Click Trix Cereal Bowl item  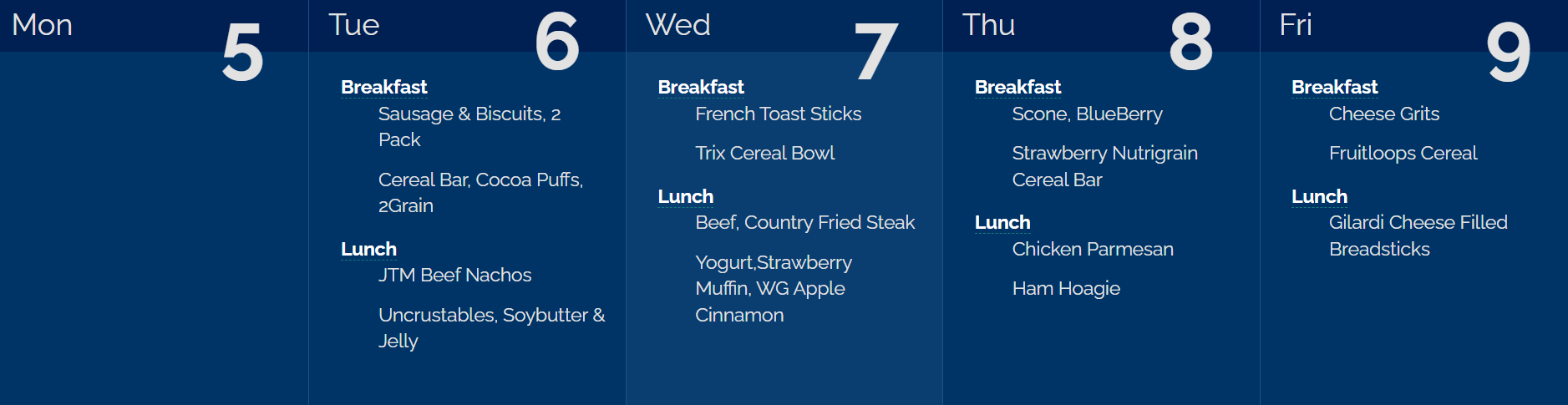pos(764,153)
